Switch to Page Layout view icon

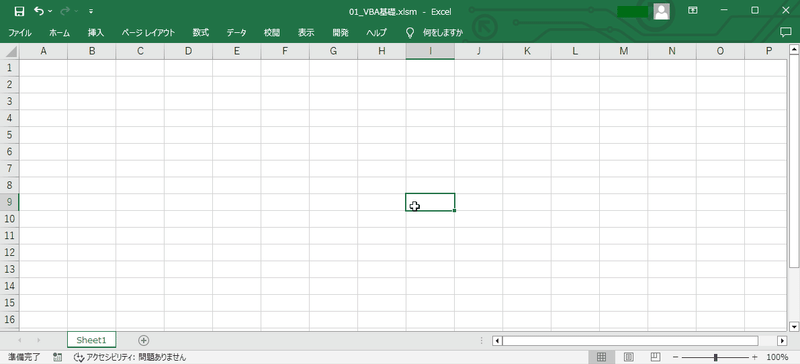click(629, 357)
